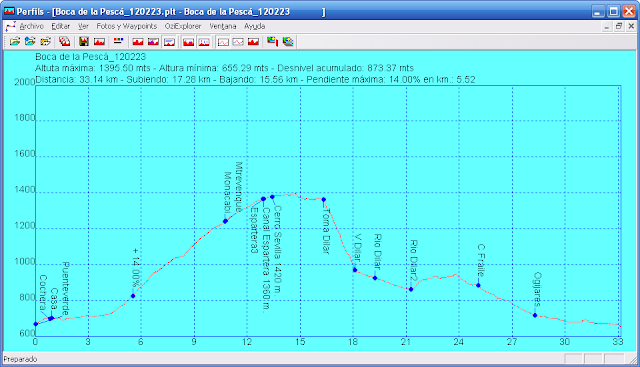Click the Canal Espartera 1360 m waypoint dot
The height and width of the screenshot is (367, 640).
pyautogui.click(x=263, y=199)
